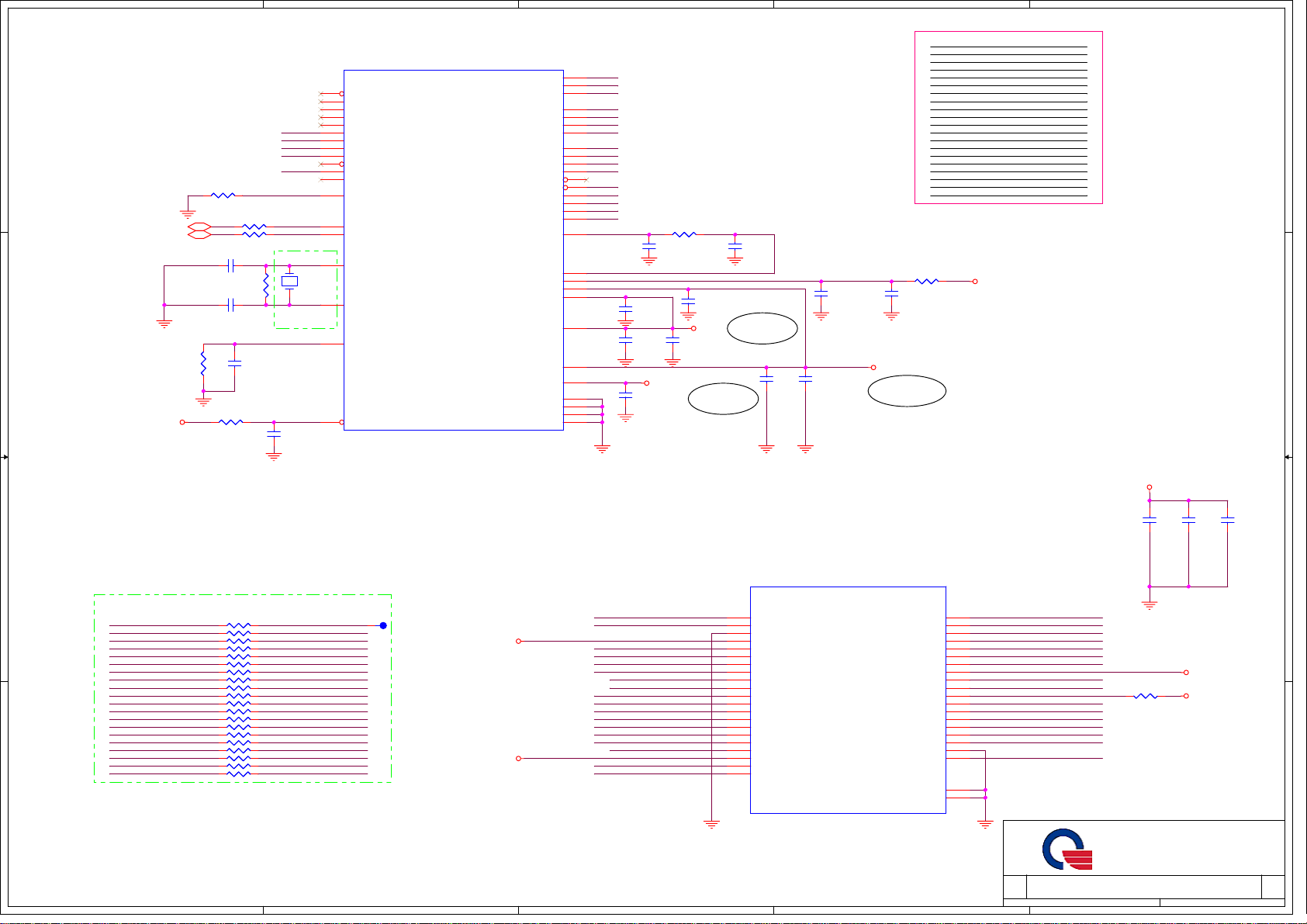Select the pink-bordered lined table box
Screen dimensions: 1307x924
[1008, 118]
